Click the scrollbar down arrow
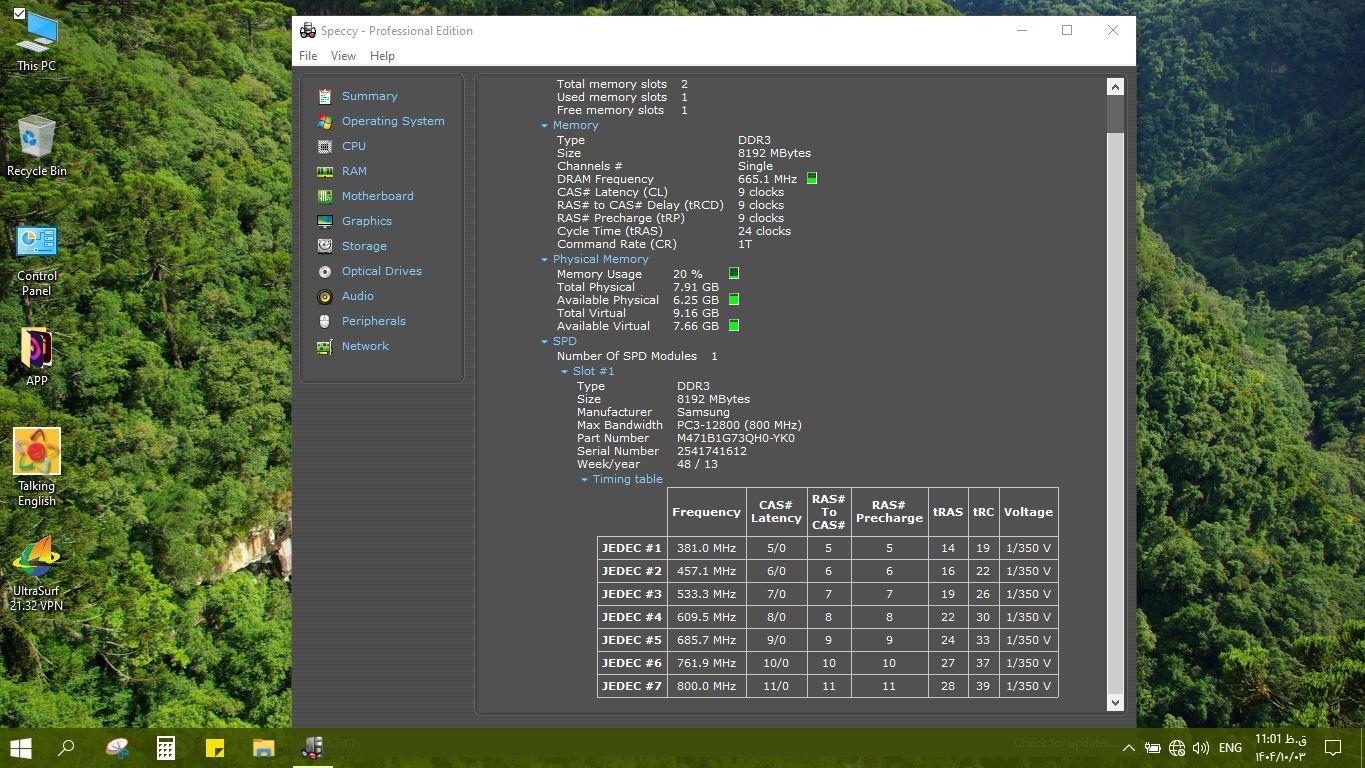 pyautogui.click(x=1115, y=703)
